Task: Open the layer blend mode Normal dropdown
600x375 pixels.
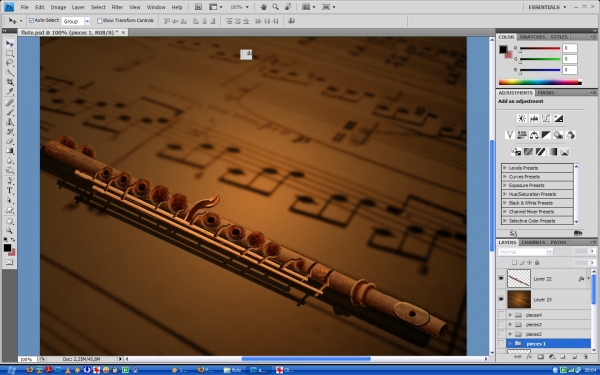Action: tap(525, 252)
